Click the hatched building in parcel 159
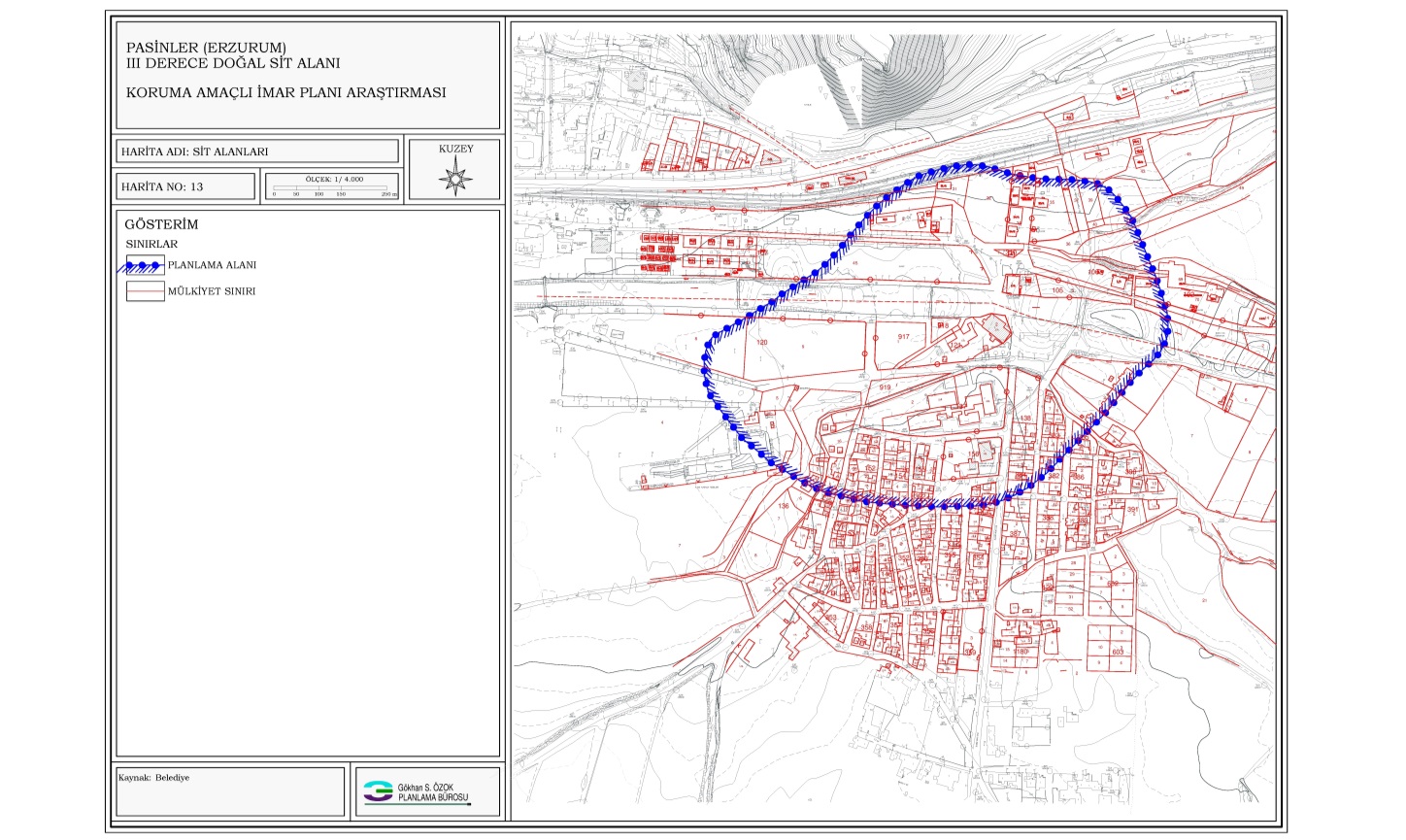Image resolution: width=1406 pixels, height=840 pixels. pos(988,451)
